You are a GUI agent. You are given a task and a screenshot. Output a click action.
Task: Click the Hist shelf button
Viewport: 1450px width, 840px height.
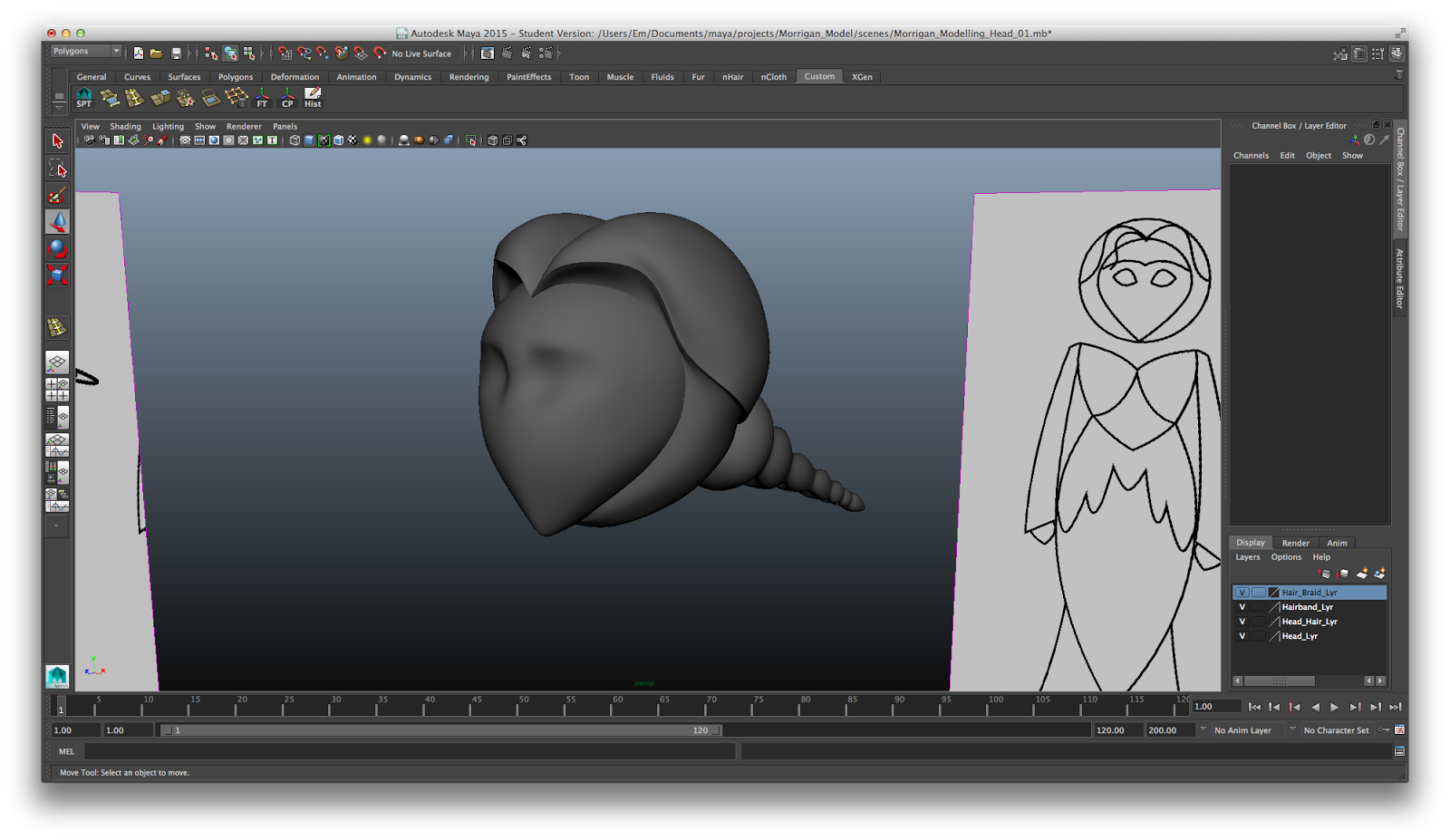(x=313, y=98)
